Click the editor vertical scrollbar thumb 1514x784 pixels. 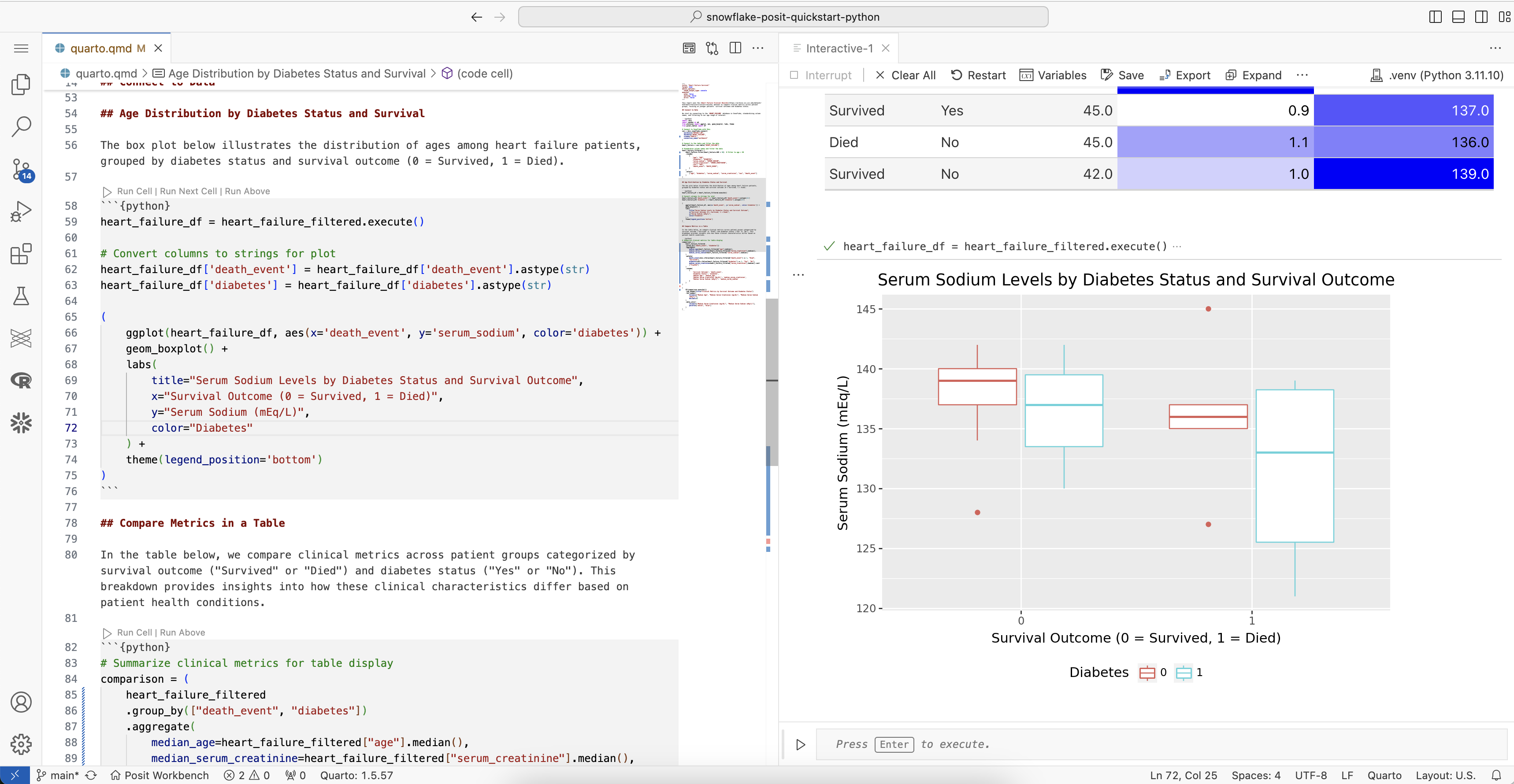pos(772,382)
